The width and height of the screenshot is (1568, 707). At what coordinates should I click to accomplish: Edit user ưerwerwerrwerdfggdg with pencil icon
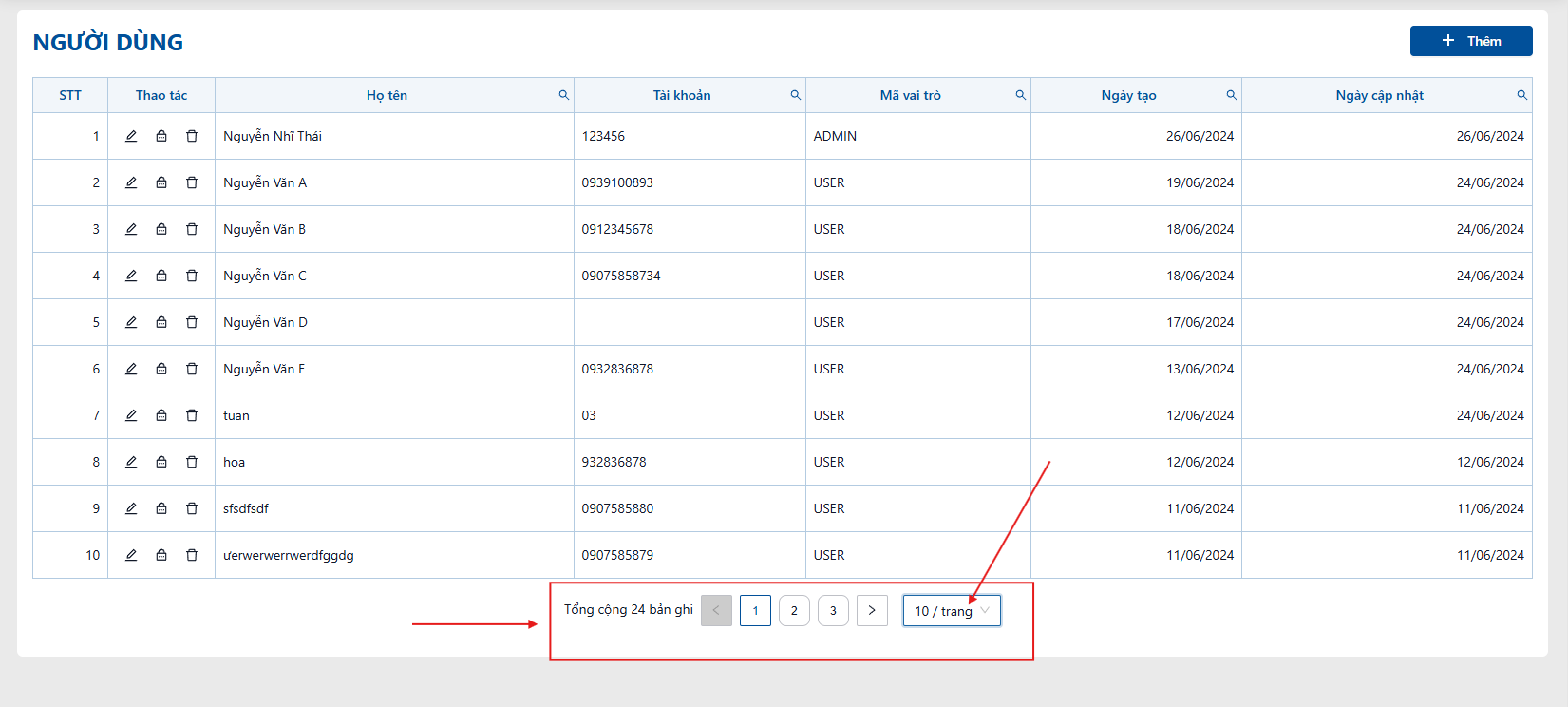coord(131,555)
